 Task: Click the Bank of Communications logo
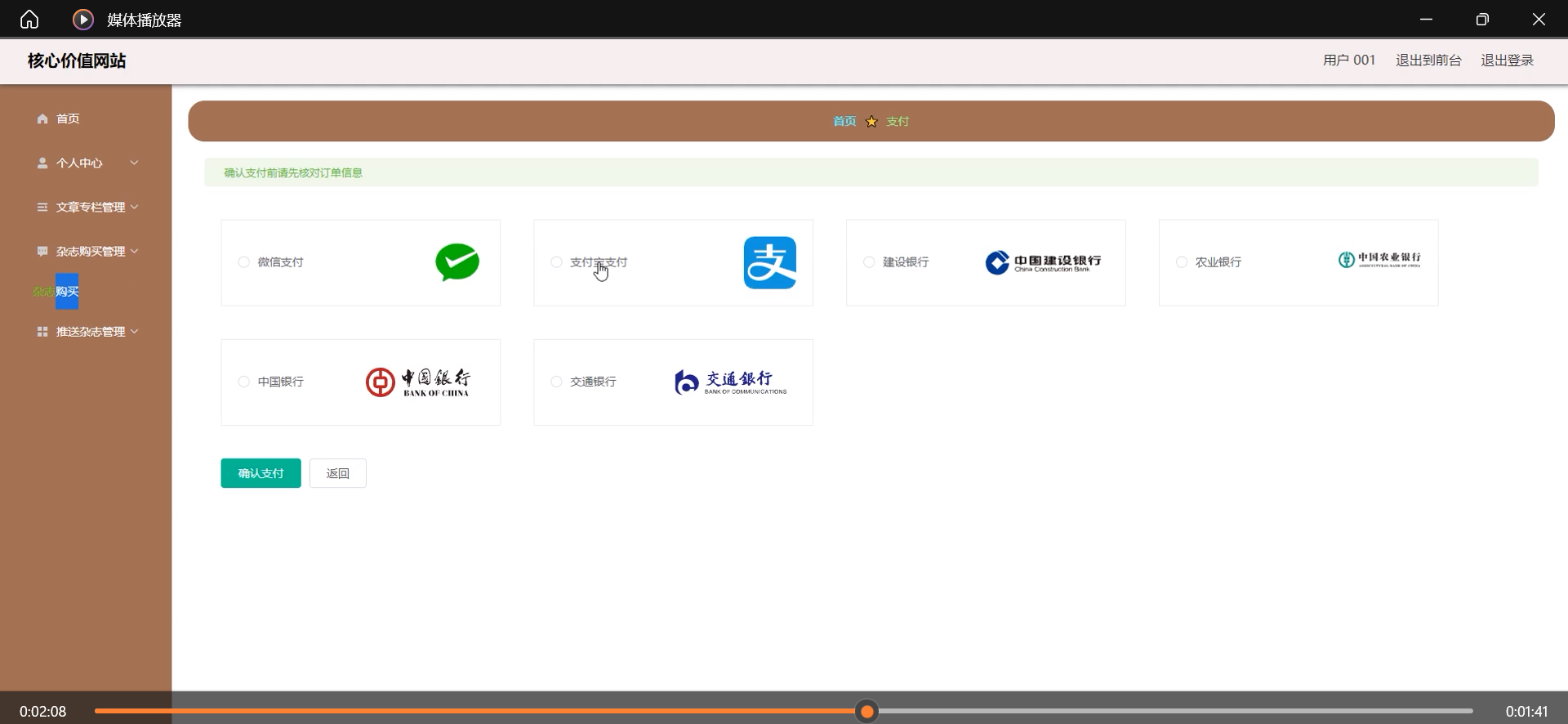[731, 382]
